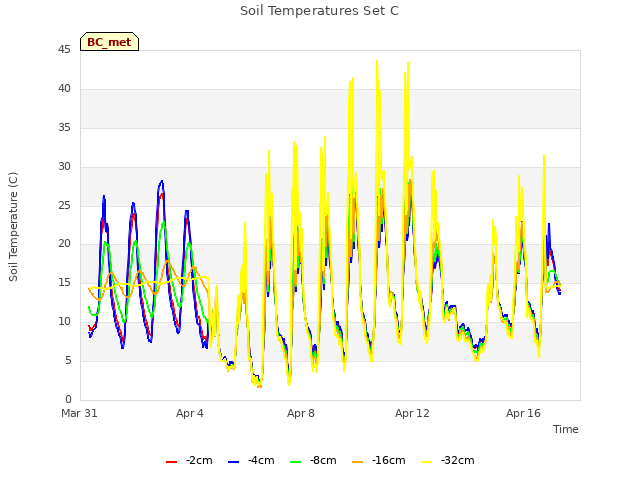The height and width of the screenshot is (480, 640).
Task: Click the Soil Temperature (C) axis title
Action: (13, 227)
